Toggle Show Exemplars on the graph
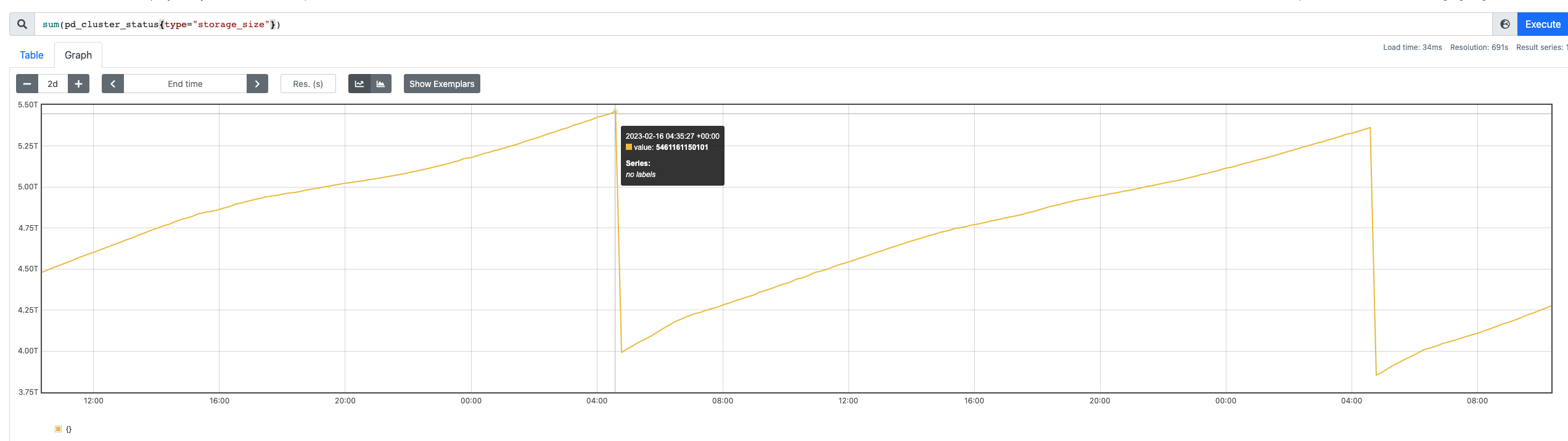The width and height of the screenshot is (1568, 441). click(441, 84)
